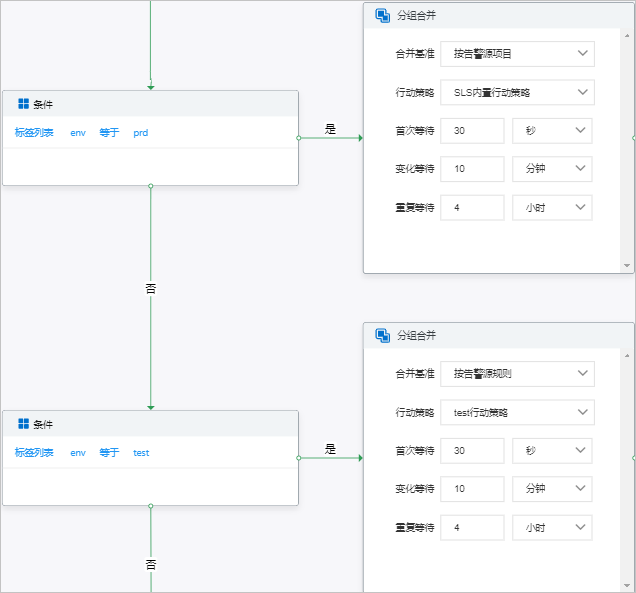Click the lower panel scrollbar up arrow
The height and width of the screenshot is (593, 636).
click(627, 356)
